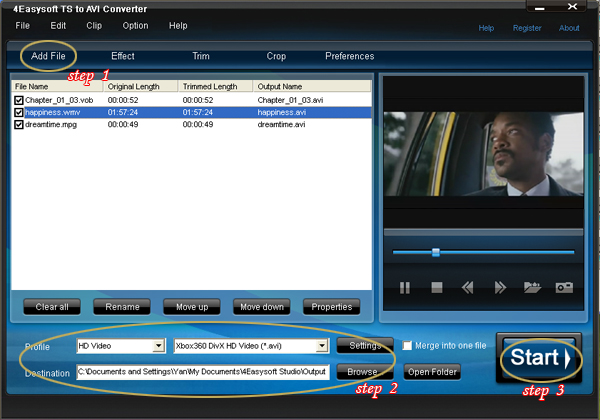600x420 pixels.
Task: Open the Effect editing tool
Action: tap(123, 56)
